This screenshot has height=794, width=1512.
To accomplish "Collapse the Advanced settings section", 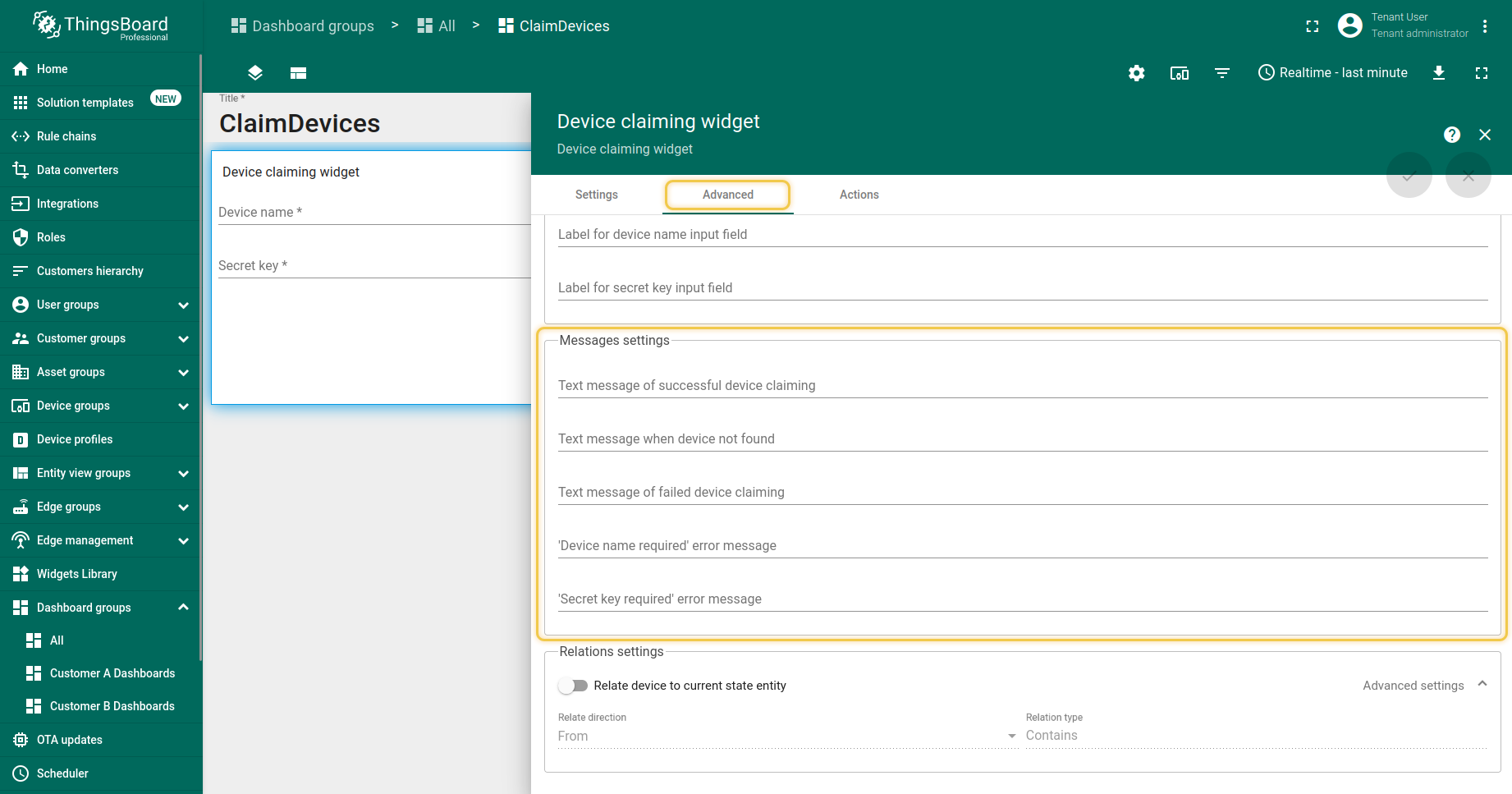I will [x=1482, y=685].
